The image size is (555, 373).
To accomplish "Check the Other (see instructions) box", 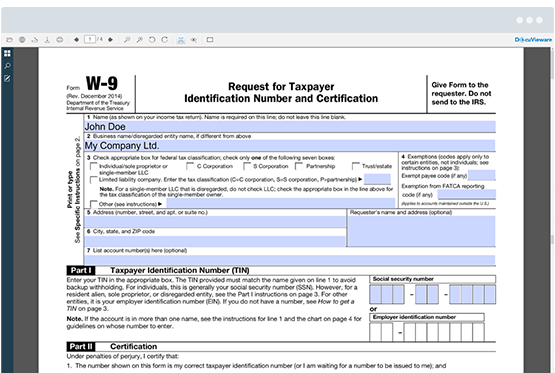I will point(94,204).
